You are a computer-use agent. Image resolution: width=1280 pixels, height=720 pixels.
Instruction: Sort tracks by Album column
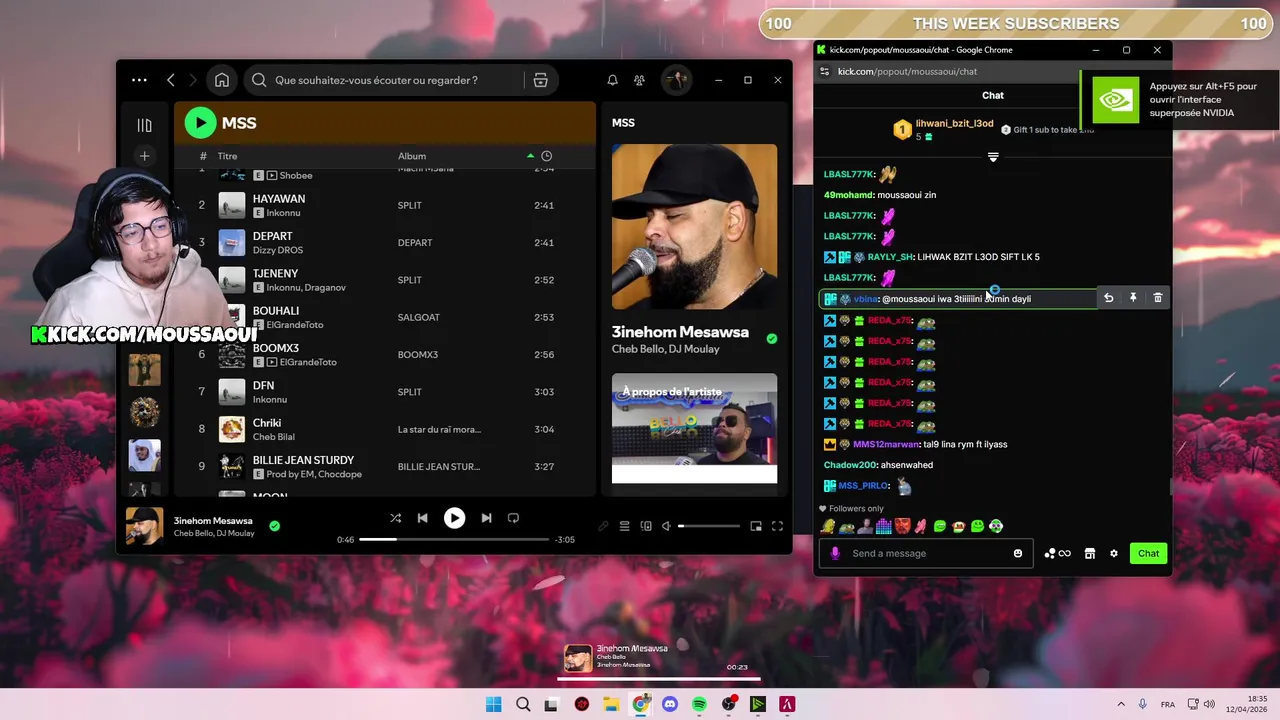click(x=412, y=156)
